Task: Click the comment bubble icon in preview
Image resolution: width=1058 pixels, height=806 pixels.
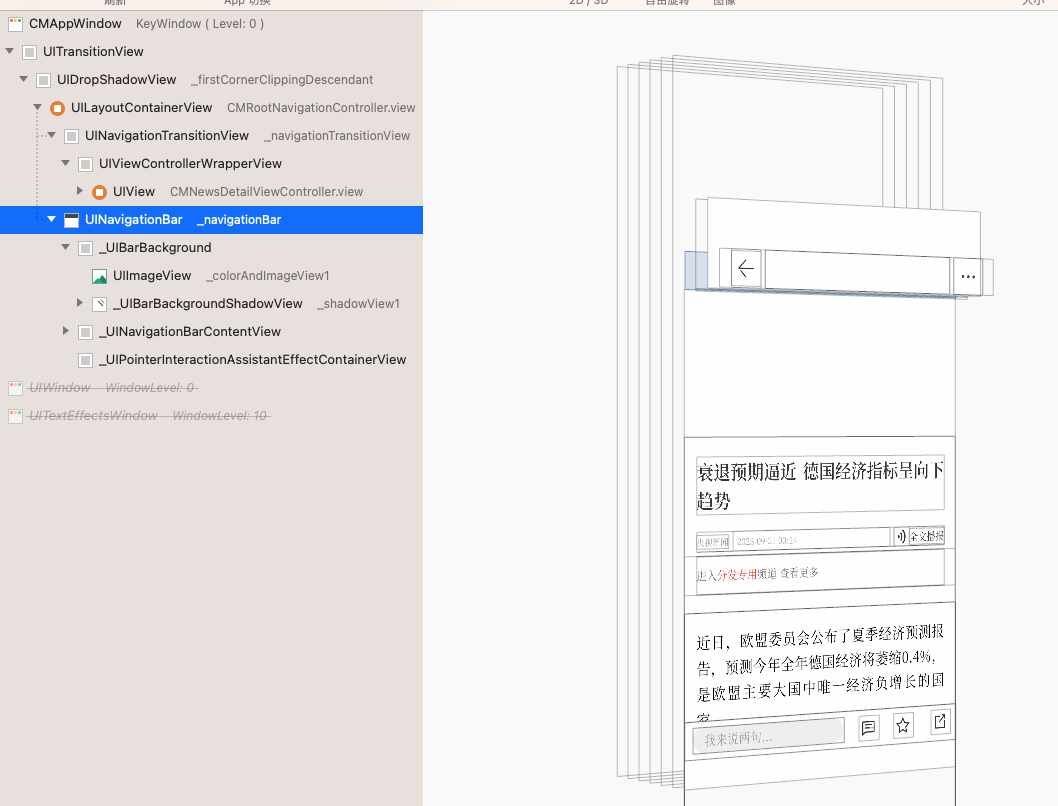Action: (x=868, y=727)
